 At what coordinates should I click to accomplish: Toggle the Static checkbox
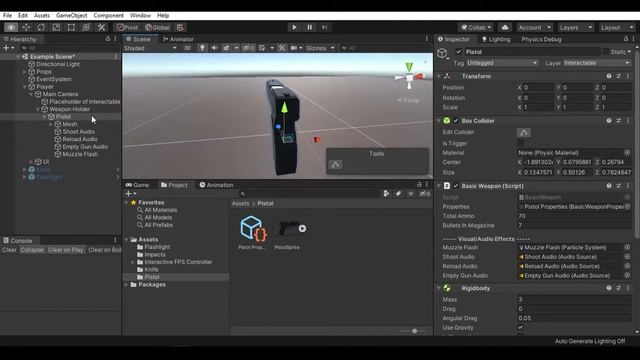click(x=606, y=52)
